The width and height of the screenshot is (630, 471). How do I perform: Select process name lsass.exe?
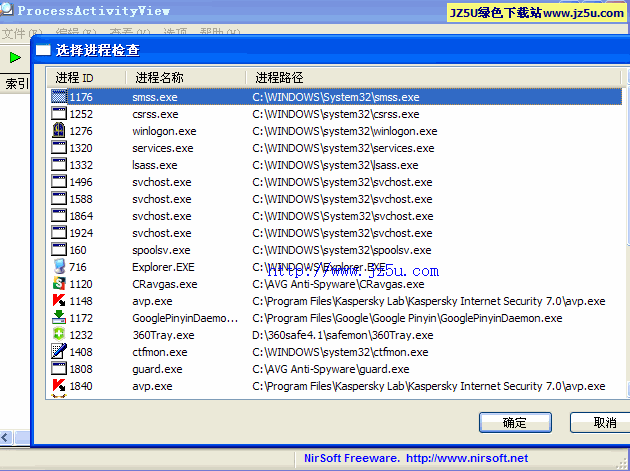pos(155,165)
